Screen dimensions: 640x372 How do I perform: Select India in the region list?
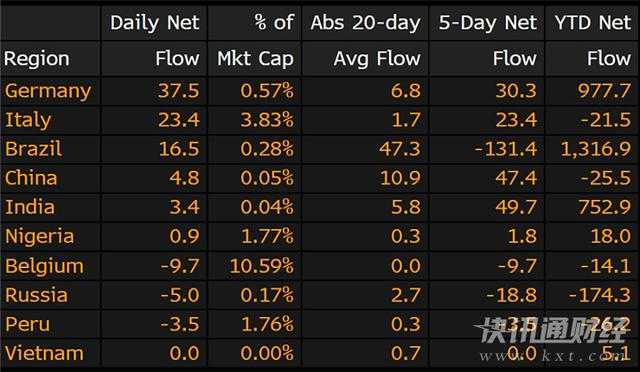click(x=30, y=207)
